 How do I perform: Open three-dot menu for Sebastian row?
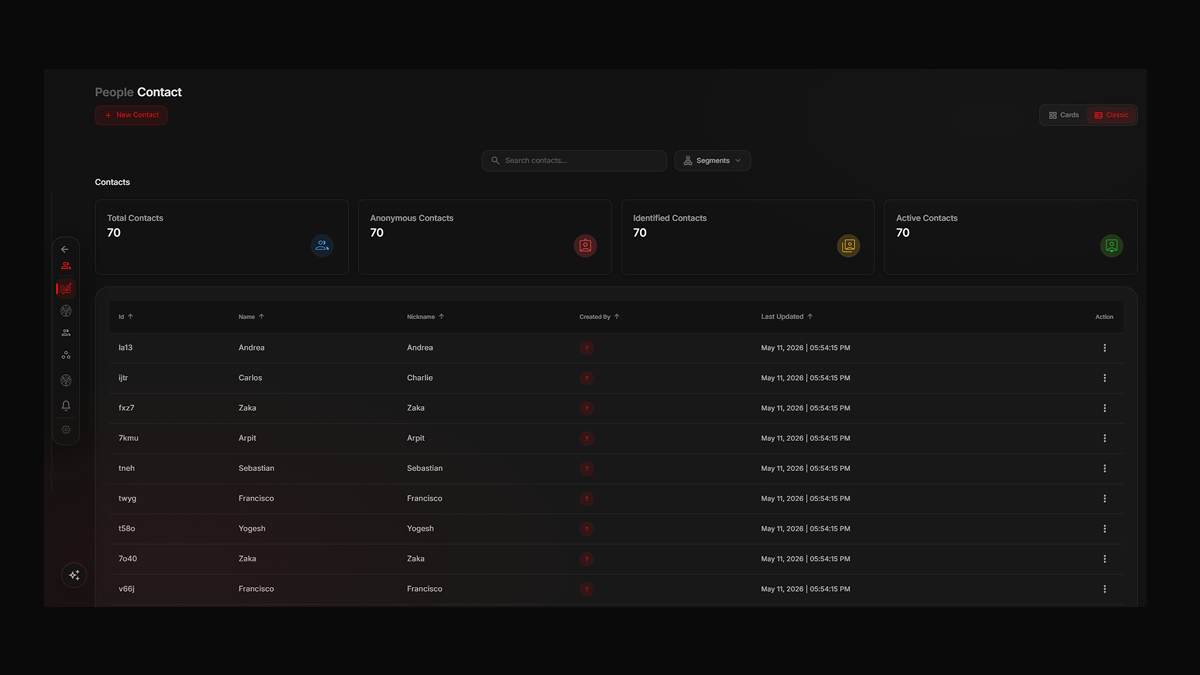[1104, 468]
